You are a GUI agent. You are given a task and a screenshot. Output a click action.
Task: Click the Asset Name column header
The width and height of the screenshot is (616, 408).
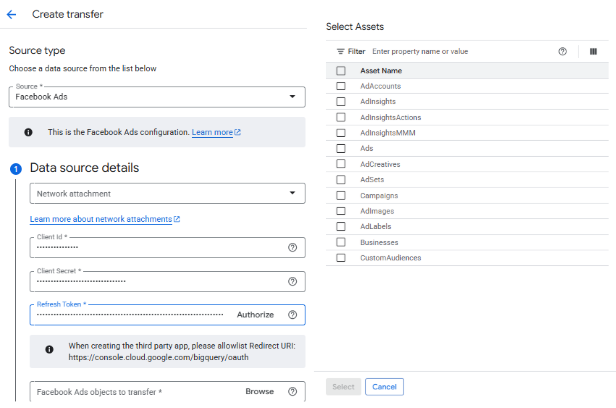pyautogui.click(x=381, y=71)
